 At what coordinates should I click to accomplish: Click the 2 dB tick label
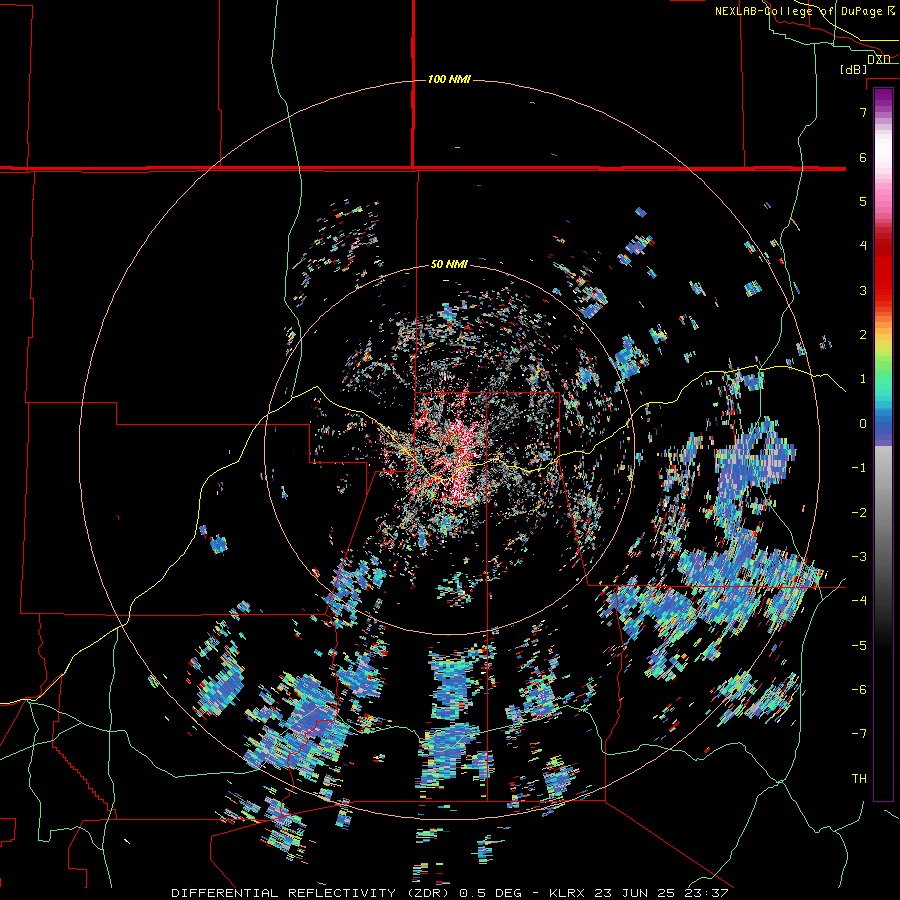(x=863, y=335)
